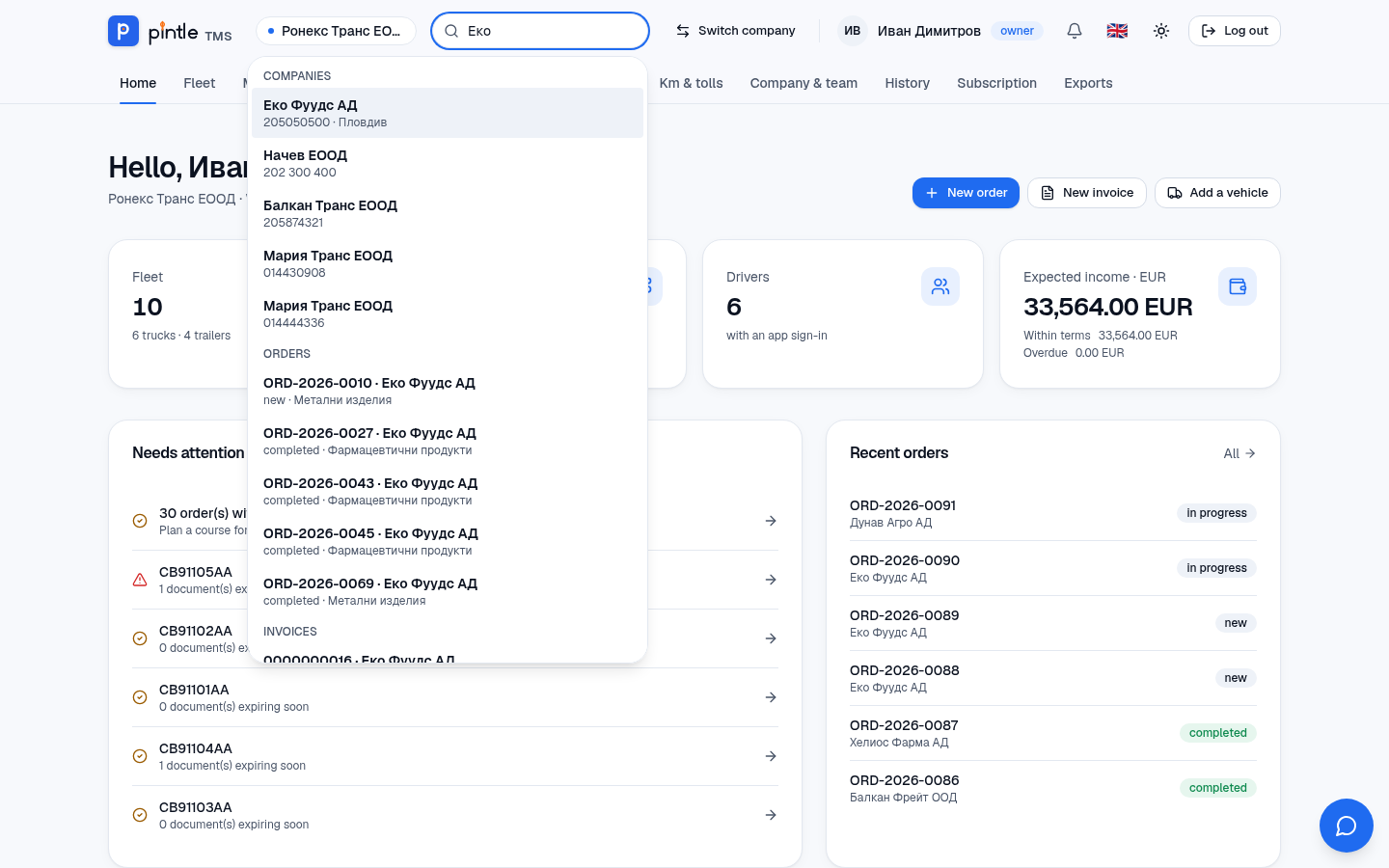Open the CB91103AA row arrow

pos(771,815)
